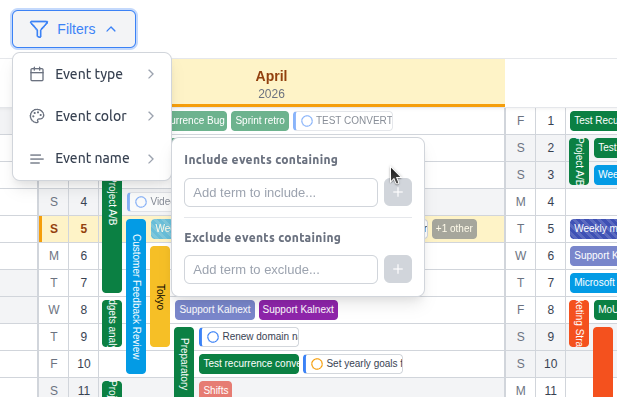Toggle the Set yearly goals task circle
Image resolution: width=617 pixels, height=397 pixels.
[317, 364]
